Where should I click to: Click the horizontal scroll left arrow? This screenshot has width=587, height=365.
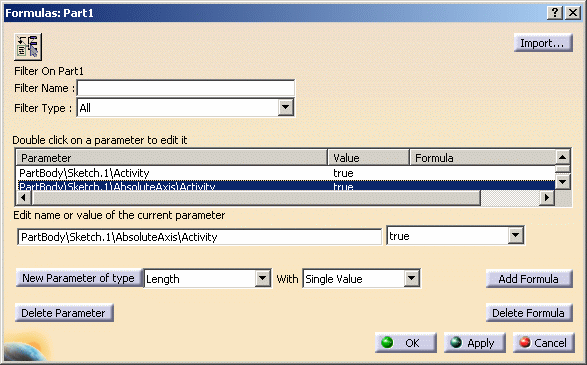click(24, 197)
